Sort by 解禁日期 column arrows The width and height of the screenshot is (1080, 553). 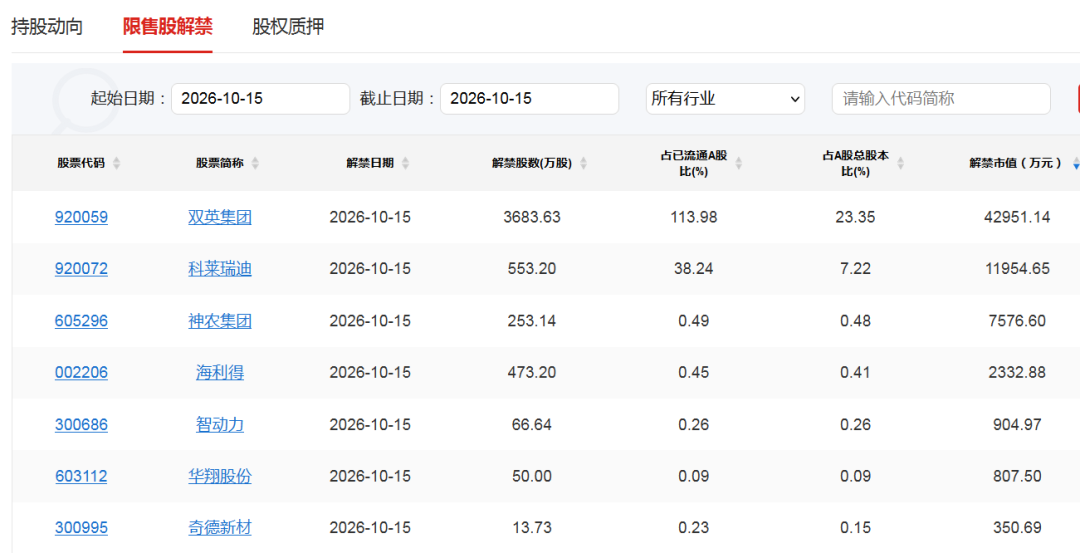click(406, 163)
